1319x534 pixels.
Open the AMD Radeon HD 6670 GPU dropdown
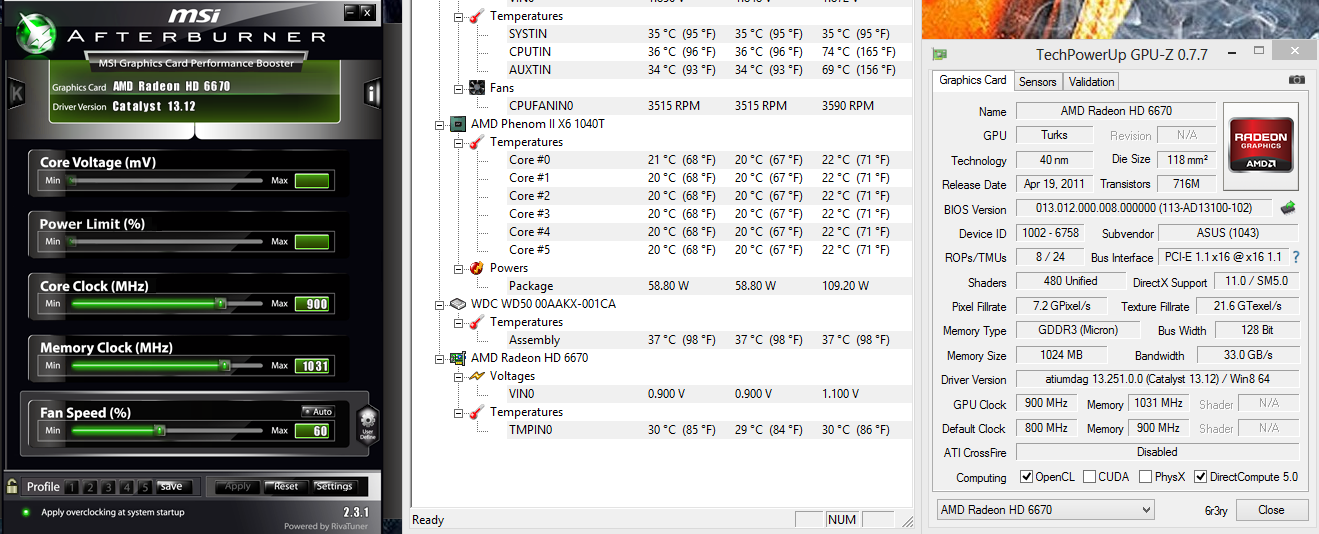[1045, 510]
